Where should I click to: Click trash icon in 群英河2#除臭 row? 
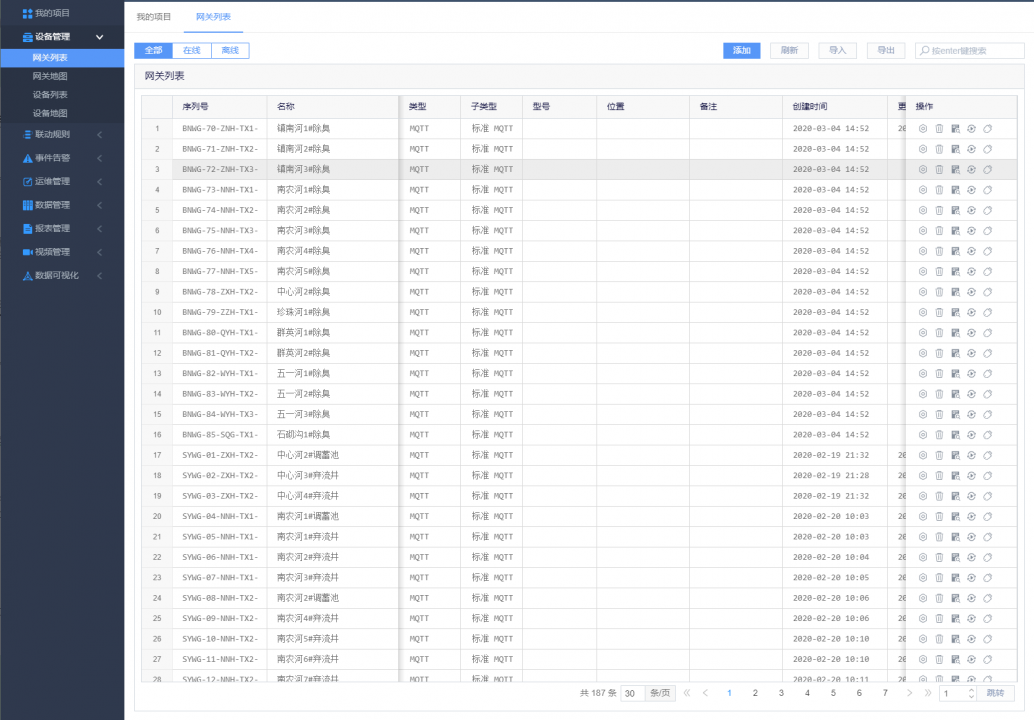click(x=939, y=353)
